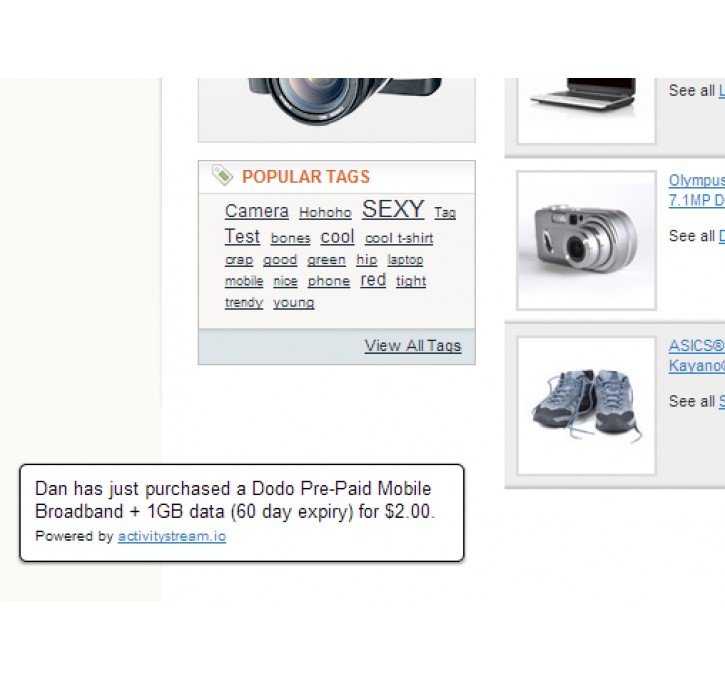The width and height of the screenshot is (725, 680).
Task: Visit the activitystream.io link
Action: pos(171,536)
